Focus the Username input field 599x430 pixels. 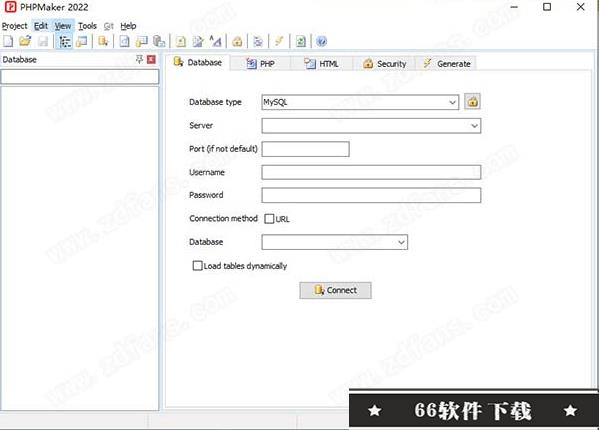pyautogui.click(x=371, y=172)
